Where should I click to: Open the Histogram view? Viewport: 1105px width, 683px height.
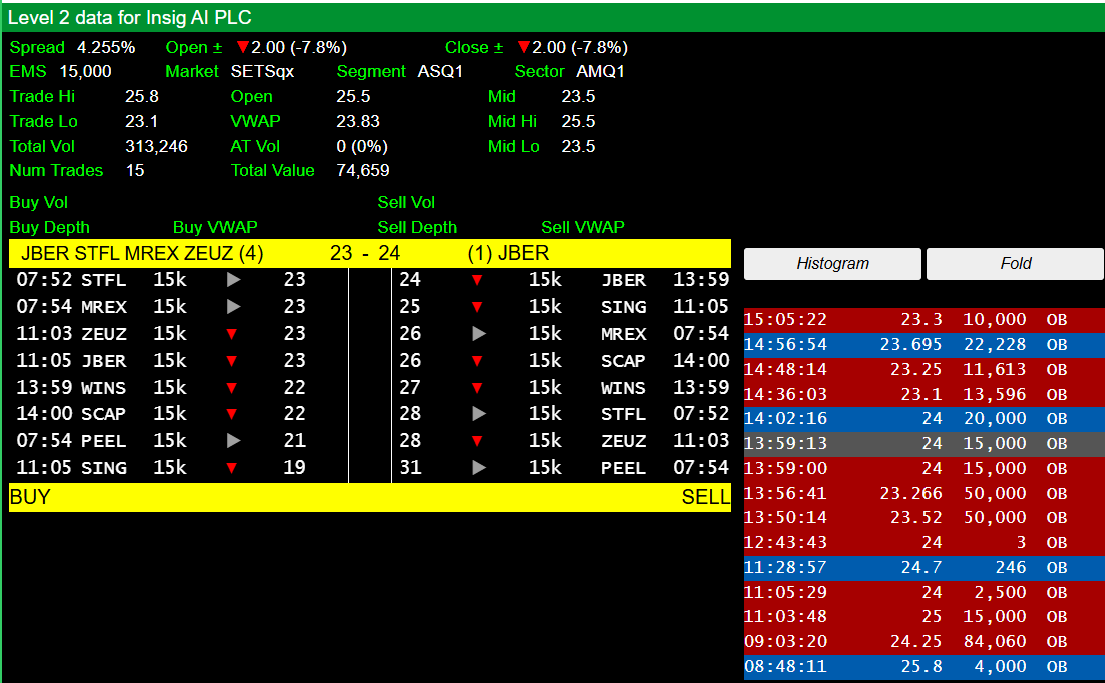click(832, 264)
